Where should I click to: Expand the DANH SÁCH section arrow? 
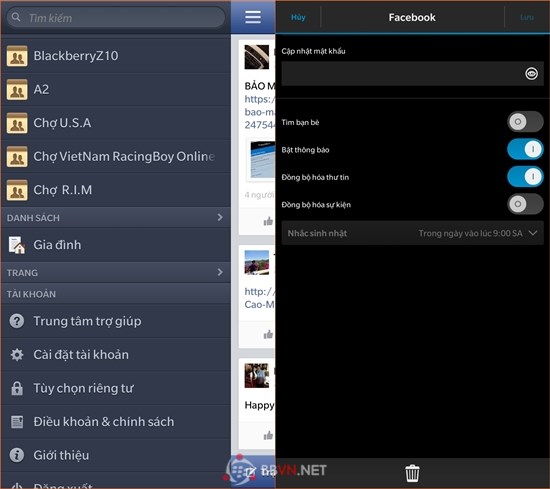(x=220, y=217)
